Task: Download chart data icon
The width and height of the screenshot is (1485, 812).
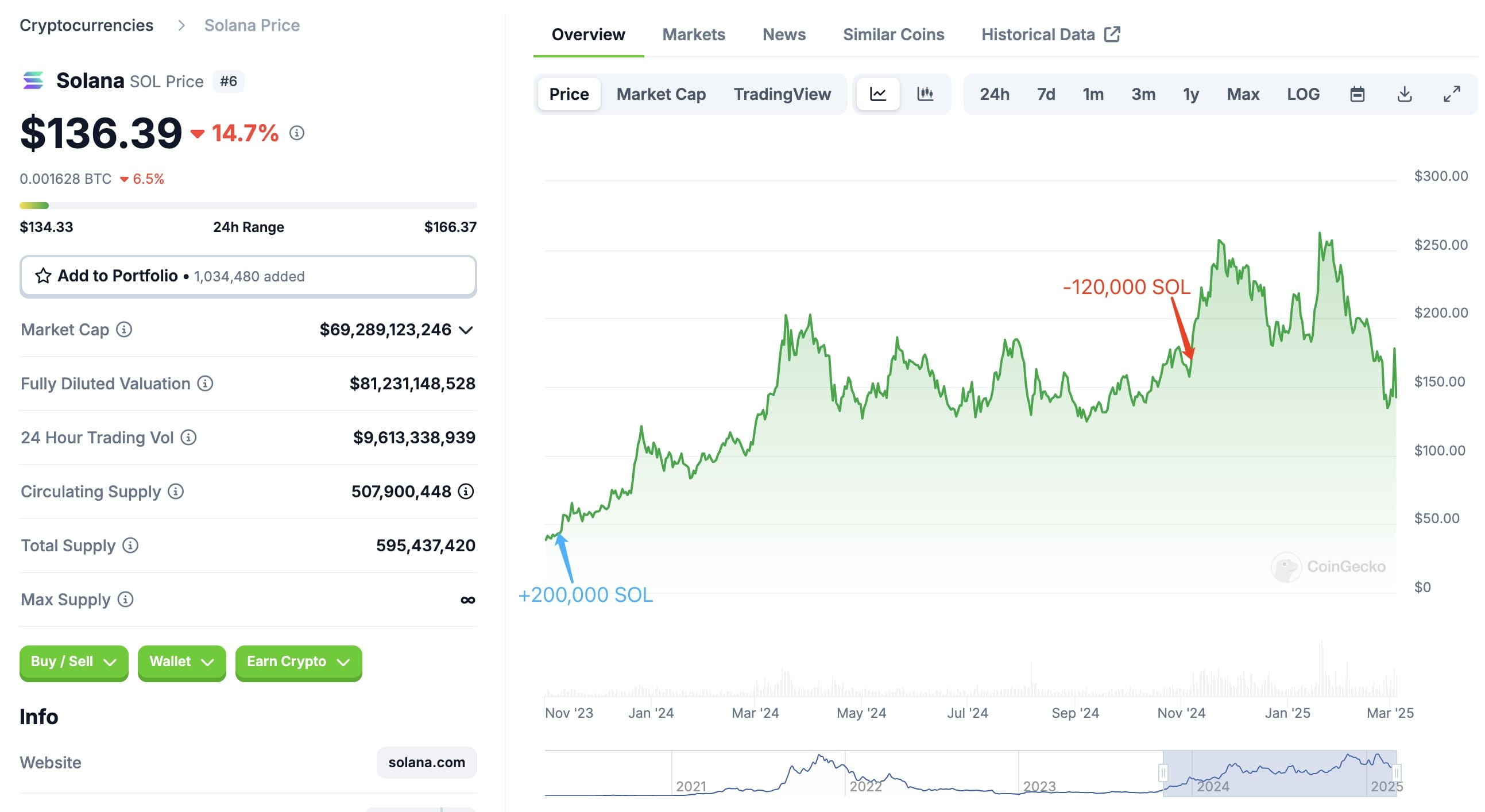Action: point(1404,94)
